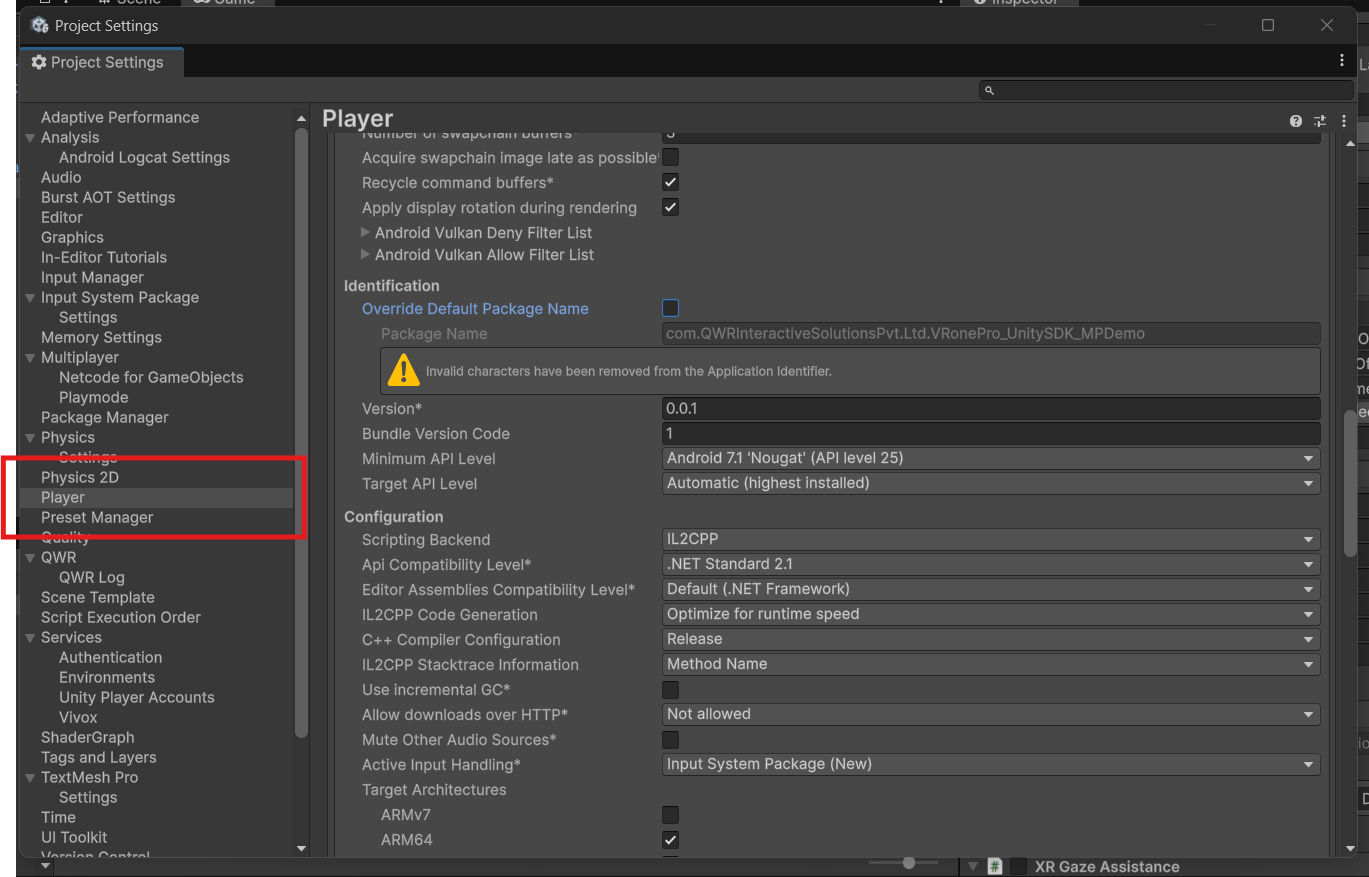Collapse the Services tree section

click(x=30, y=637)
